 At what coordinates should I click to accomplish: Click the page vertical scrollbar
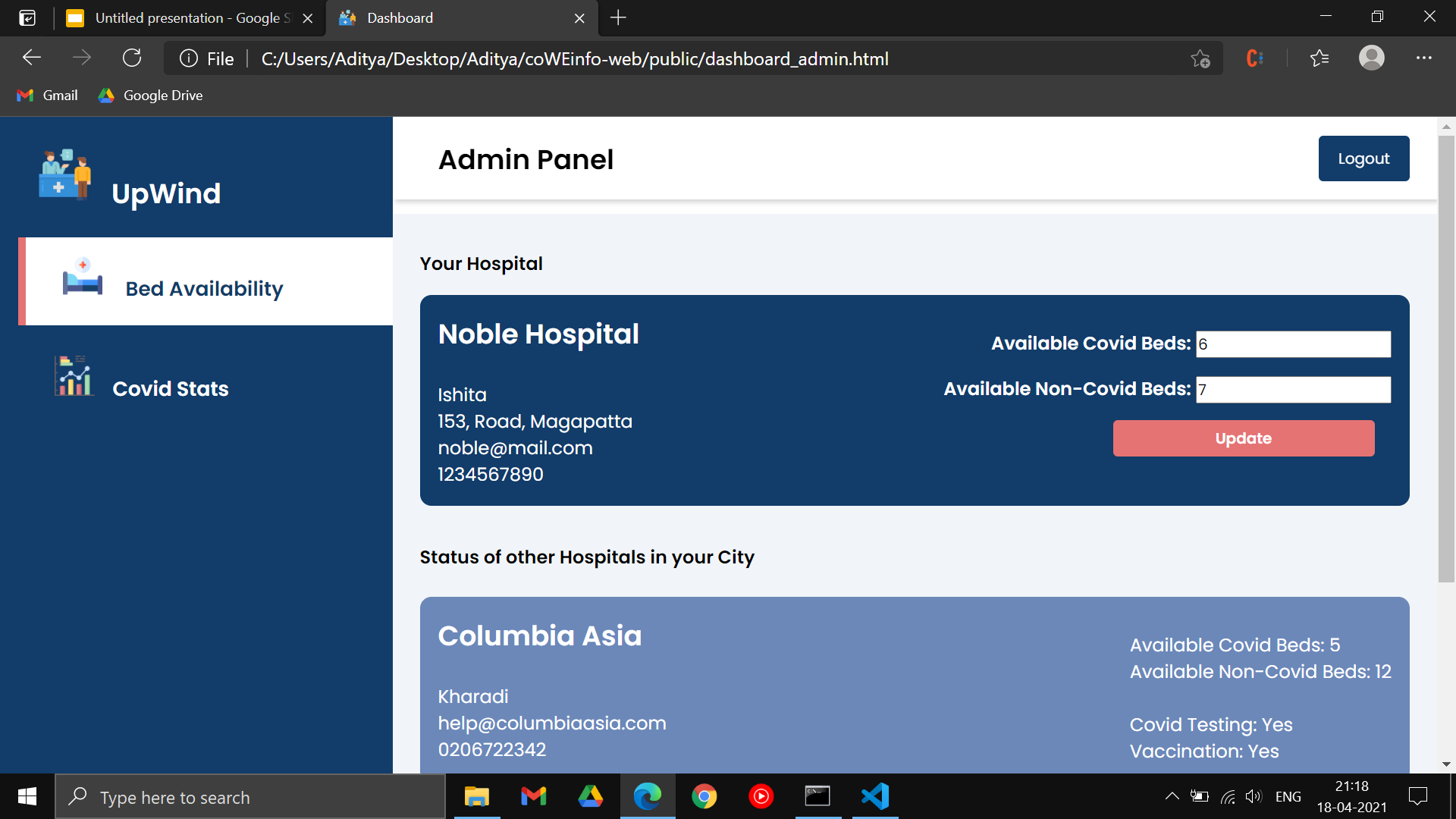[1446, 356]
